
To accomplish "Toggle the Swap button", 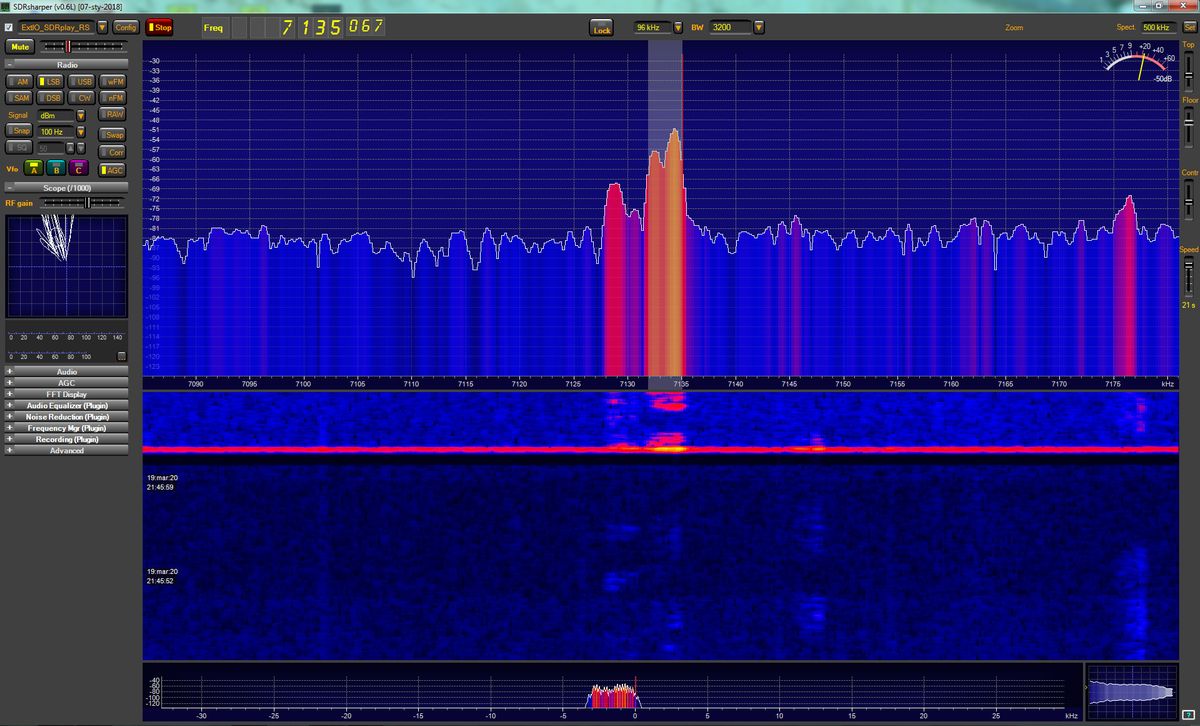I will pyautogui.click(x=113, y=134).
